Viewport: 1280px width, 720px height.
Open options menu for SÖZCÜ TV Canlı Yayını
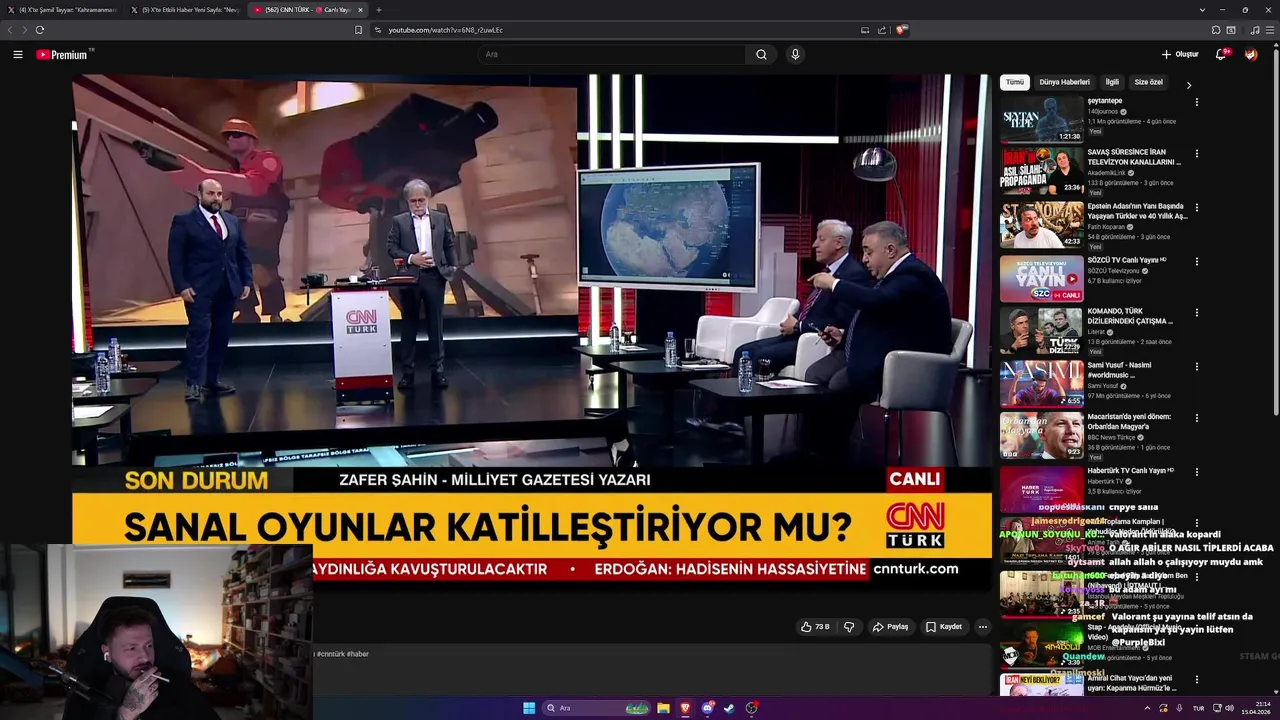click(1196, 261)
